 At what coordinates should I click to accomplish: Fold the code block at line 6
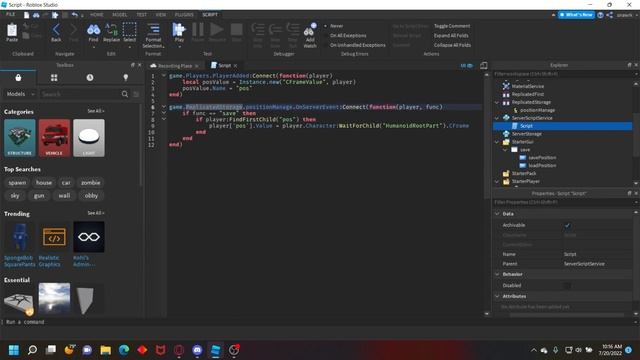(x=164, y=107)
